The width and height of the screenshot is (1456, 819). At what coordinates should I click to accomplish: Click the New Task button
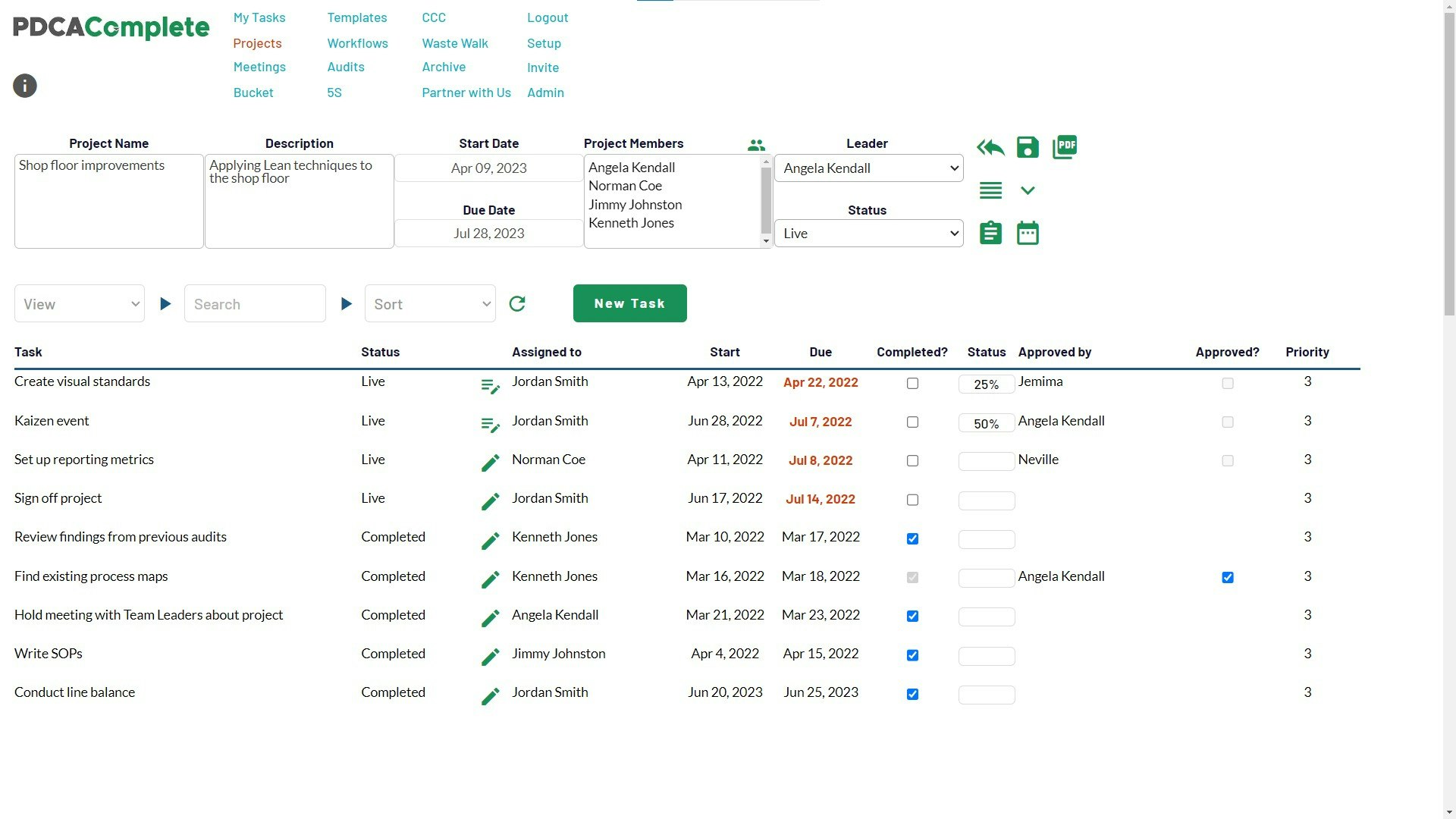(x=629, y=303)
